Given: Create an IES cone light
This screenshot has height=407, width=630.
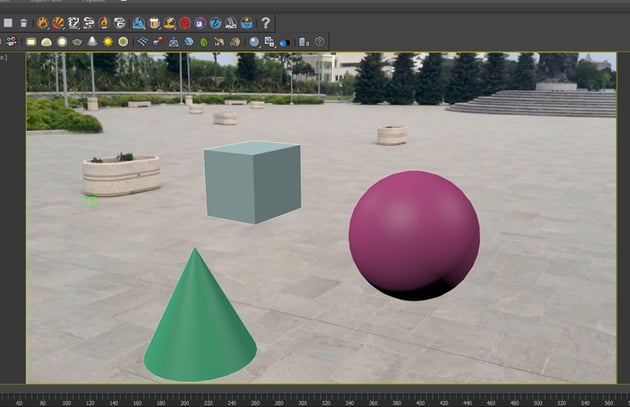Looking at the screenshot, I should [92, 41].
